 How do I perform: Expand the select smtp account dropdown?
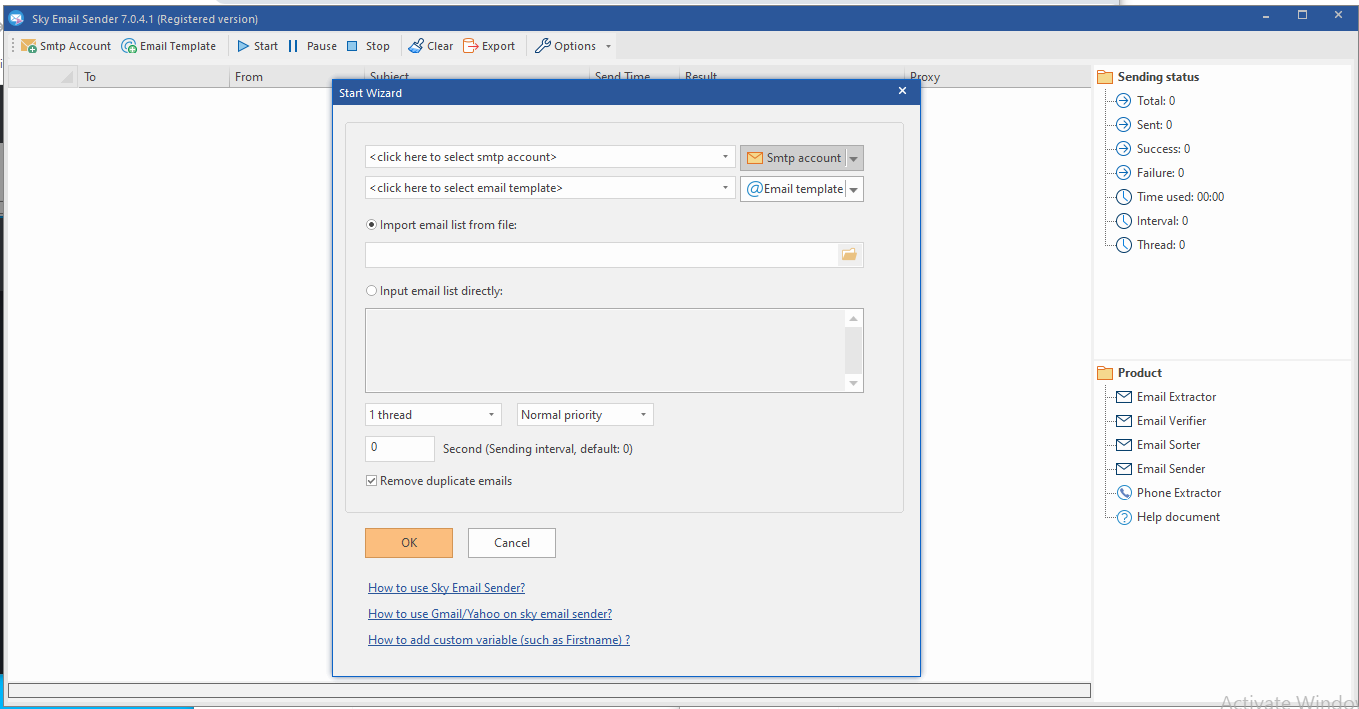point(725,157)
